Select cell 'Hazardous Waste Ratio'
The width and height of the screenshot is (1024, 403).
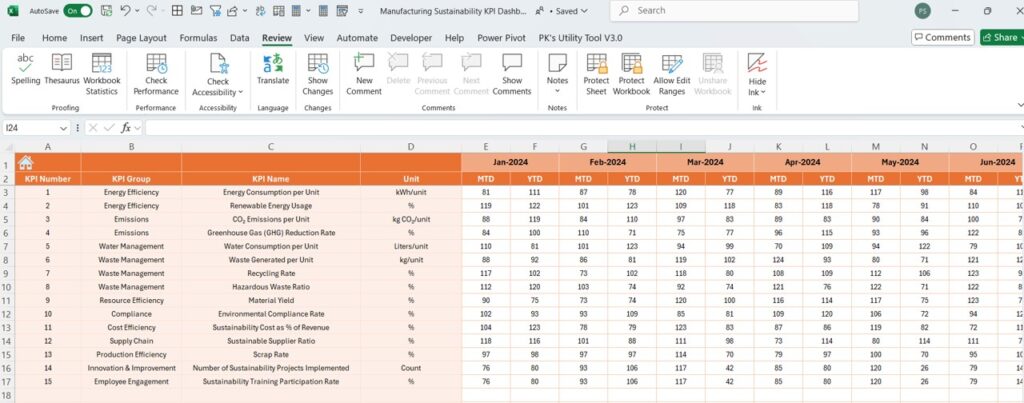coord(271,287)
